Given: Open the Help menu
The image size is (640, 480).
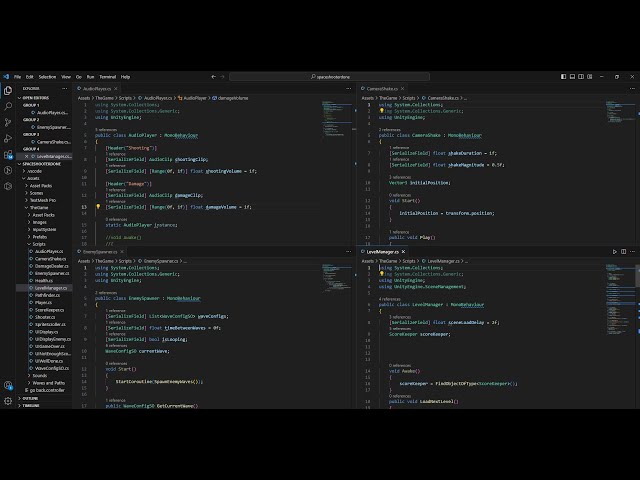Looking at the screenshot, I should tap(125, 77).
